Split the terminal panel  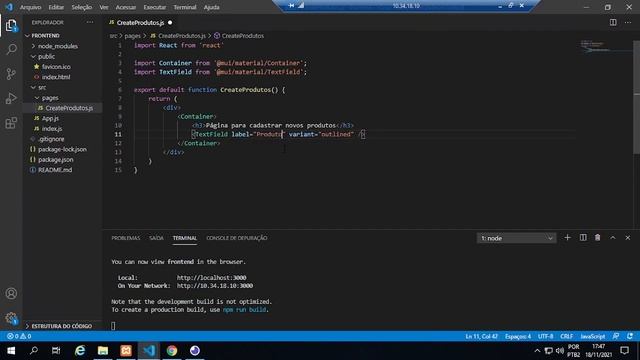tap(583, 238)
